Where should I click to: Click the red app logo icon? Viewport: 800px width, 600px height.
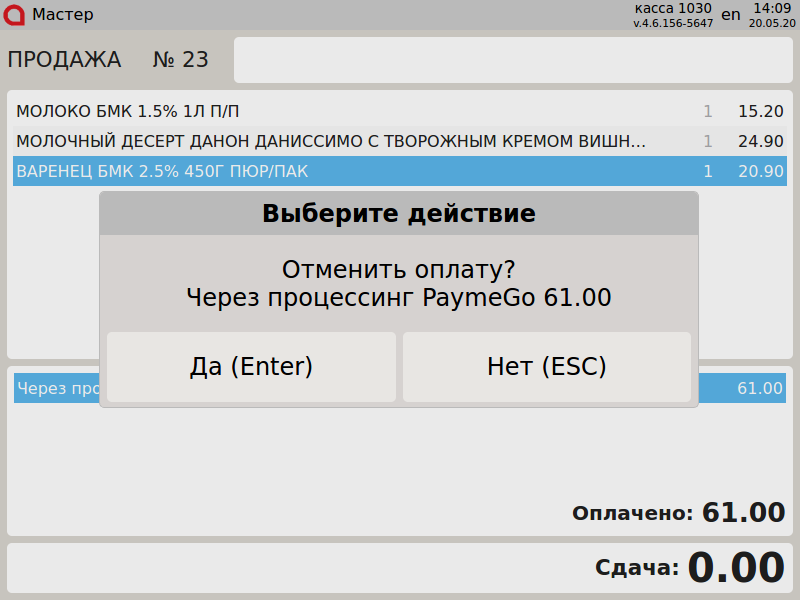pyautogui.click(x=15, y=15)
